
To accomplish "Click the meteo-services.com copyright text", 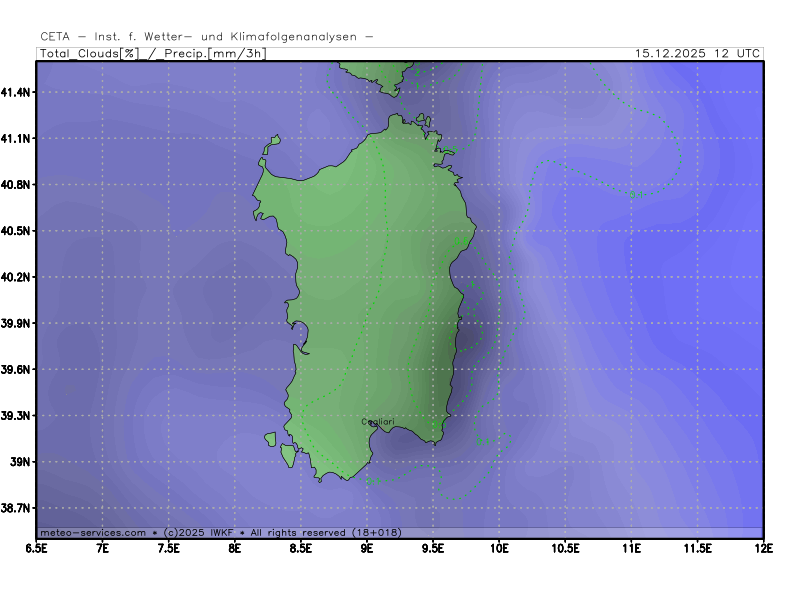I will (219, 532).
